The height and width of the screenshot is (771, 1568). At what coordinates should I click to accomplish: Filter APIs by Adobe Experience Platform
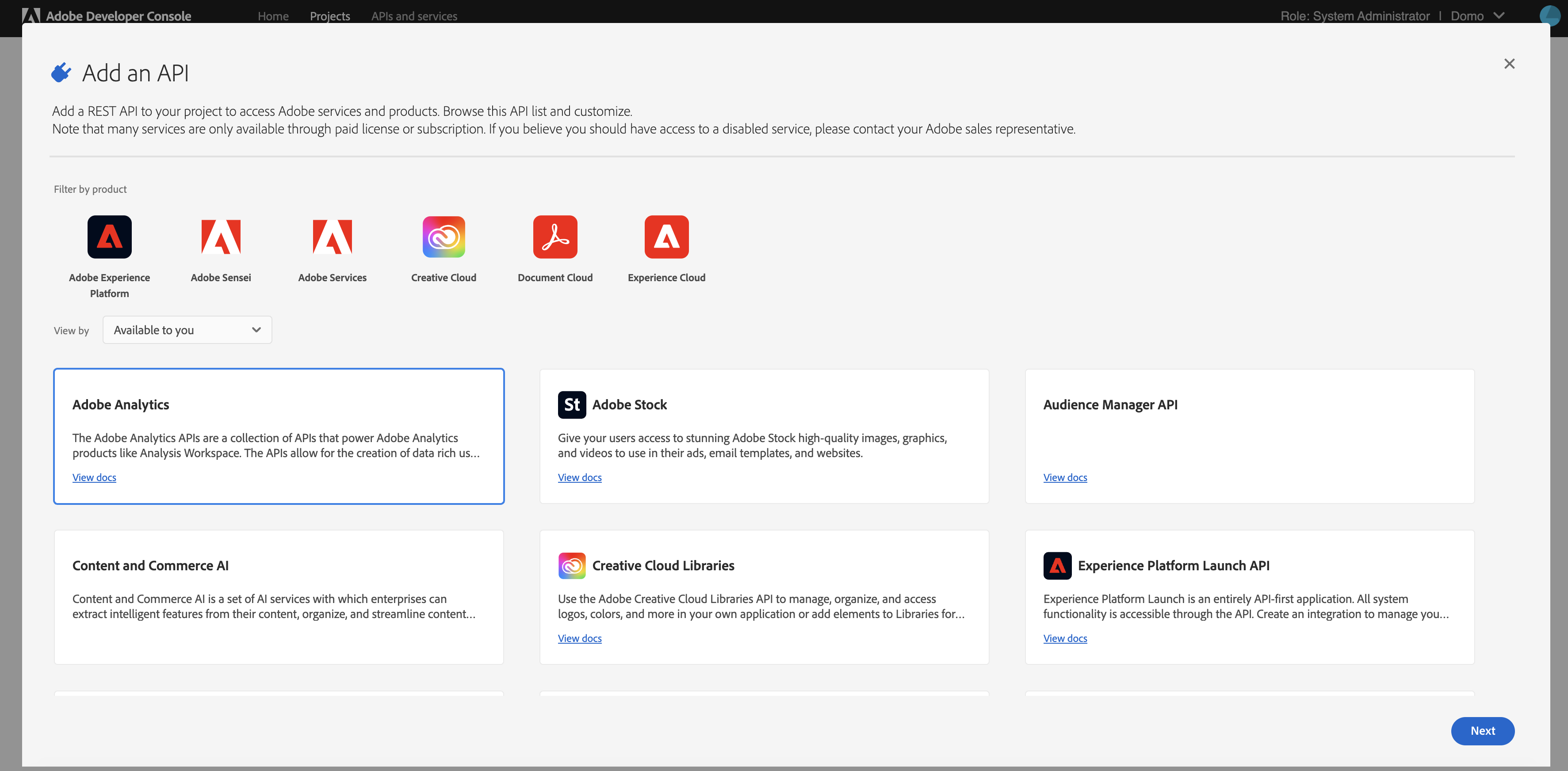coord(110,237)
